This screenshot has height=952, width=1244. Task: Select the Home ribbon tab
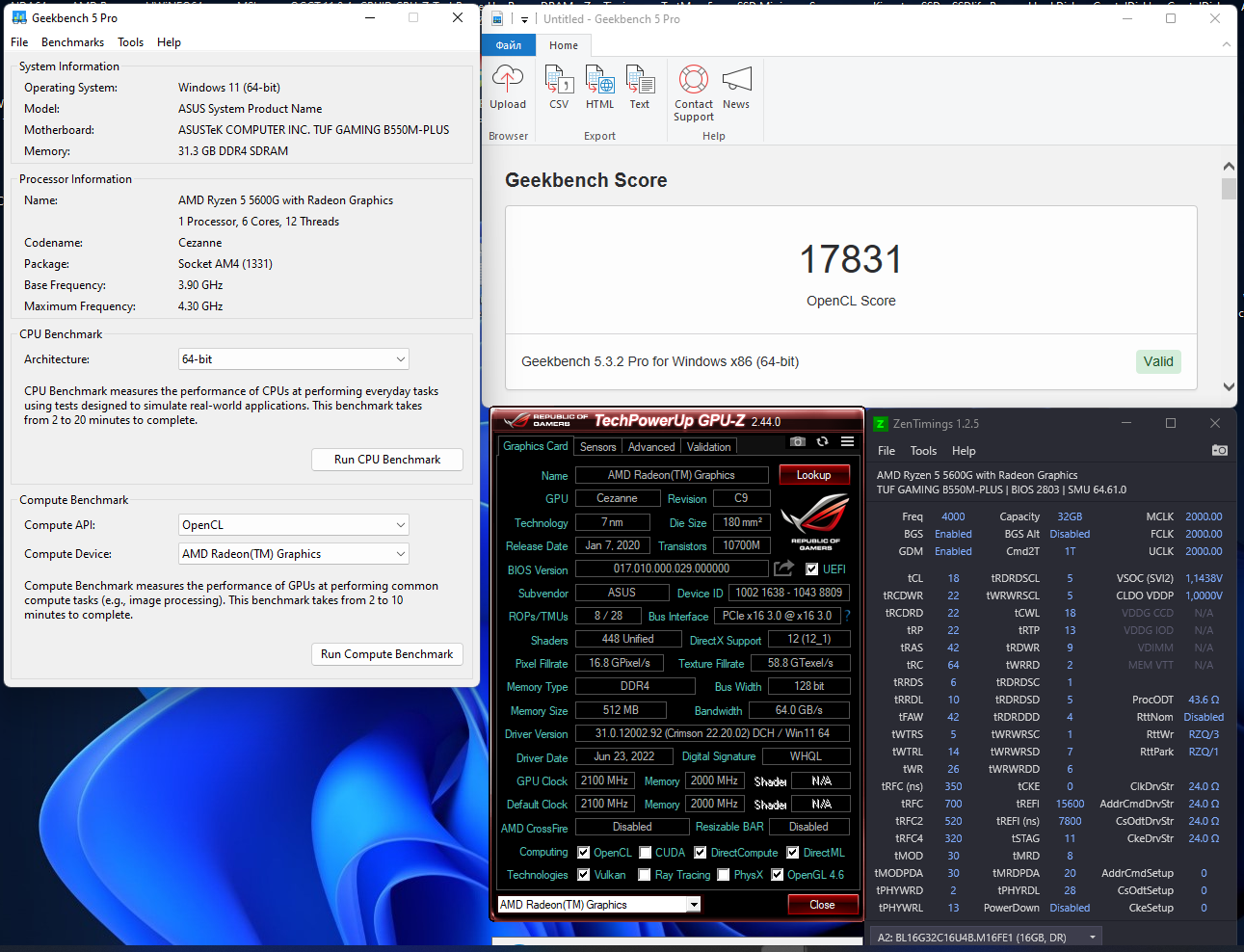(x=564, y=45)
